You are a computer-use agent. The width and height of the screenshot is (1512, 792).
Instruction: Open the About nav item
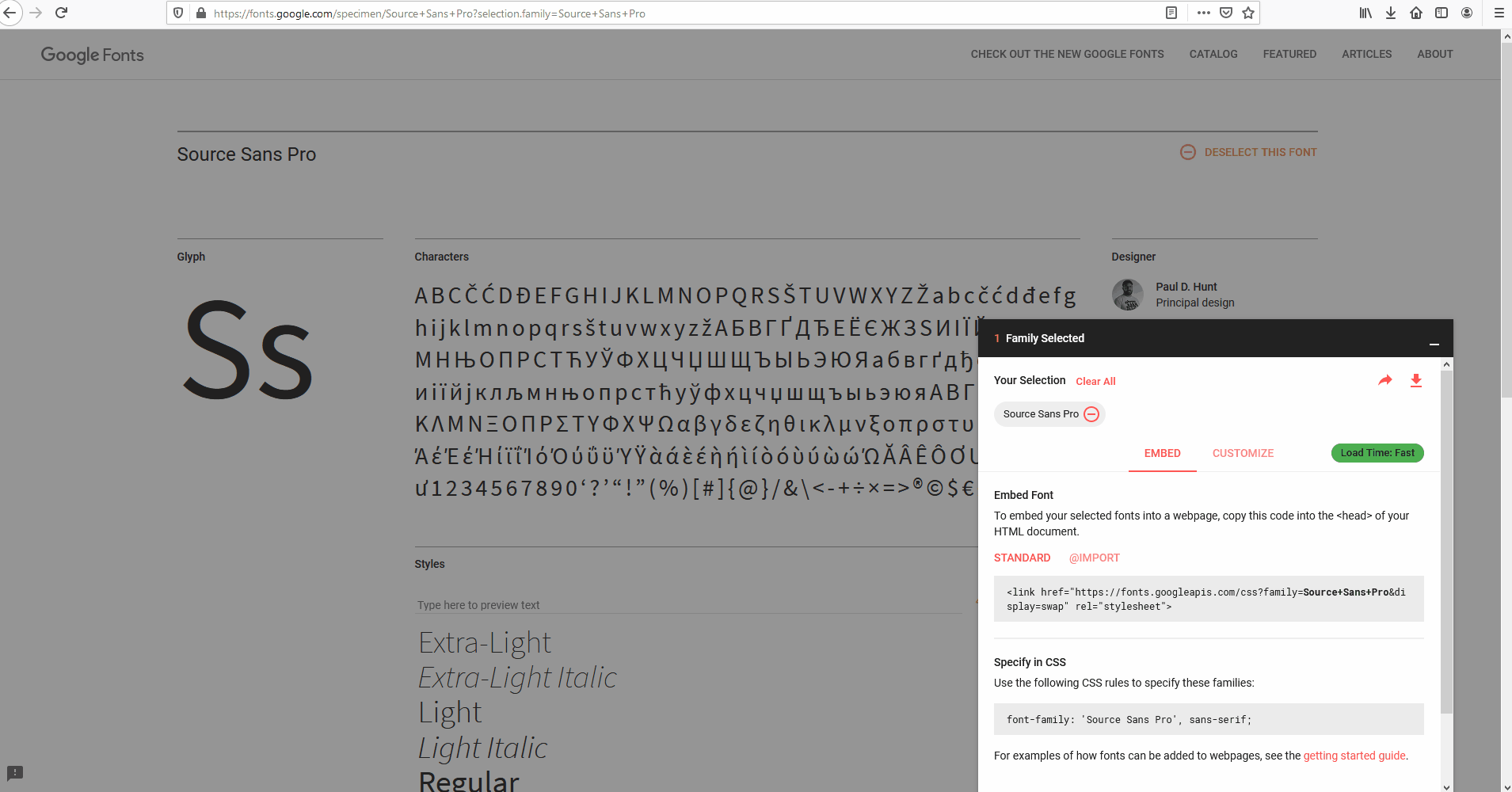[1434, 54]
